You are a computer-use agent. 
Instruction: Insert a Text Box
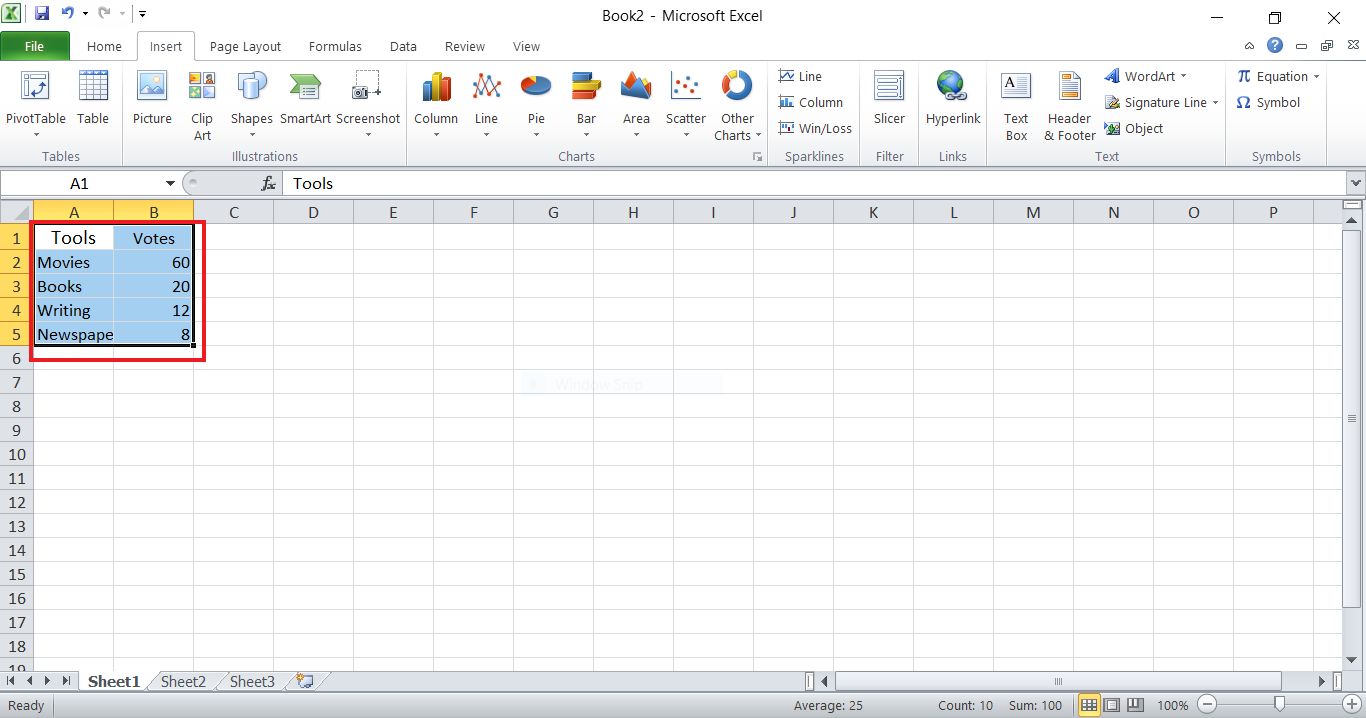click(x=1016, y=105)
